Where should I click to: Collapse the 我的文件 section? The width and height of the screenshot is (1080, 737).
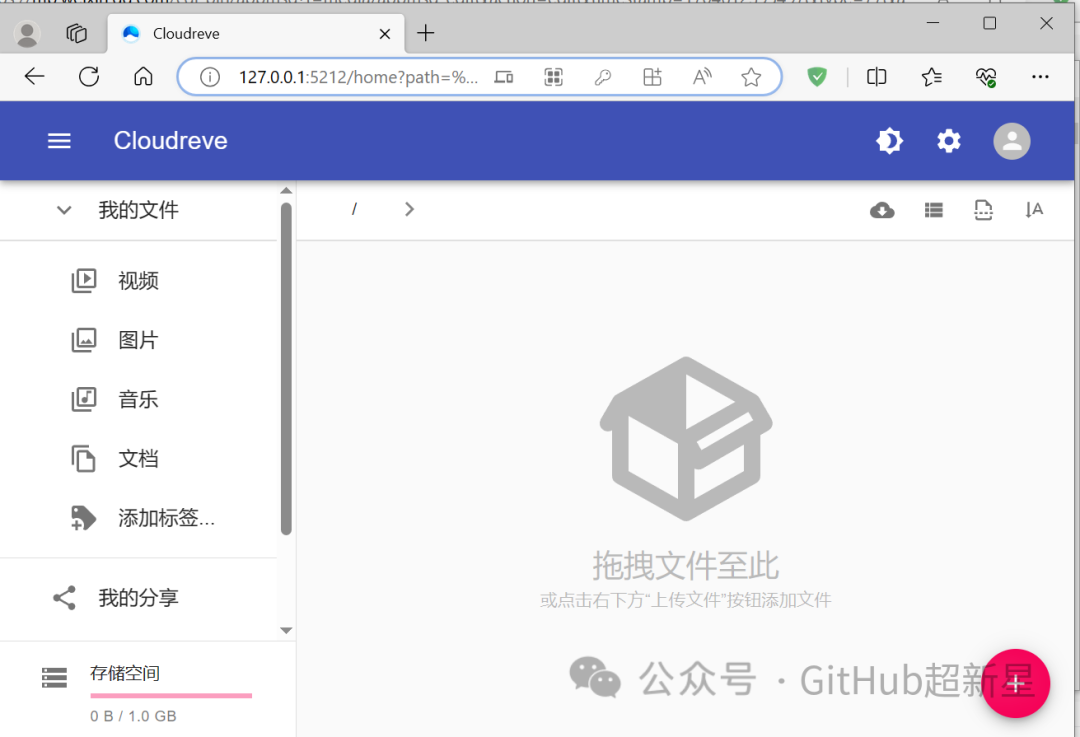[x=64, y=210]
